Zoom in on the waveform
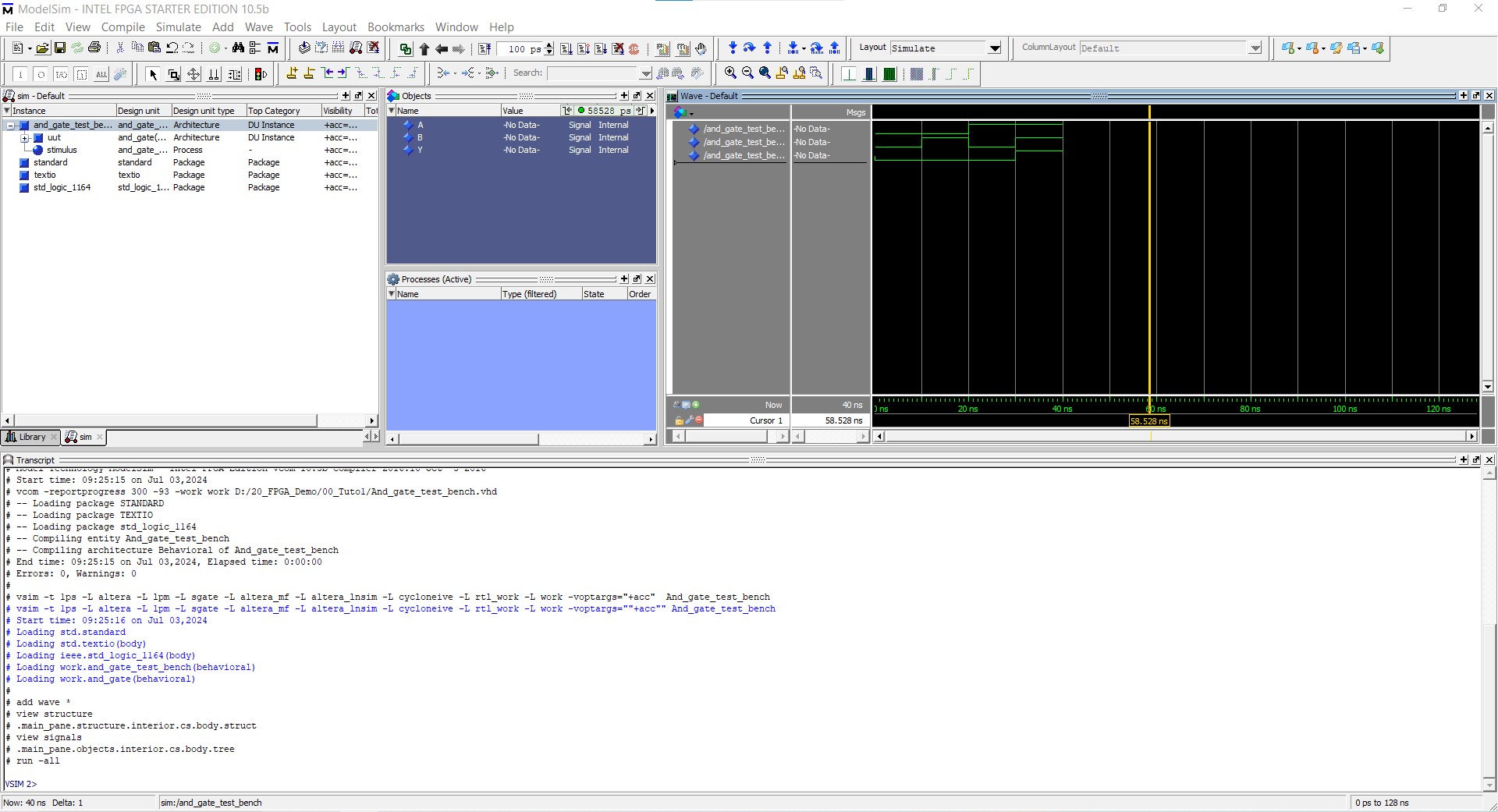 (x=730, y=73)
